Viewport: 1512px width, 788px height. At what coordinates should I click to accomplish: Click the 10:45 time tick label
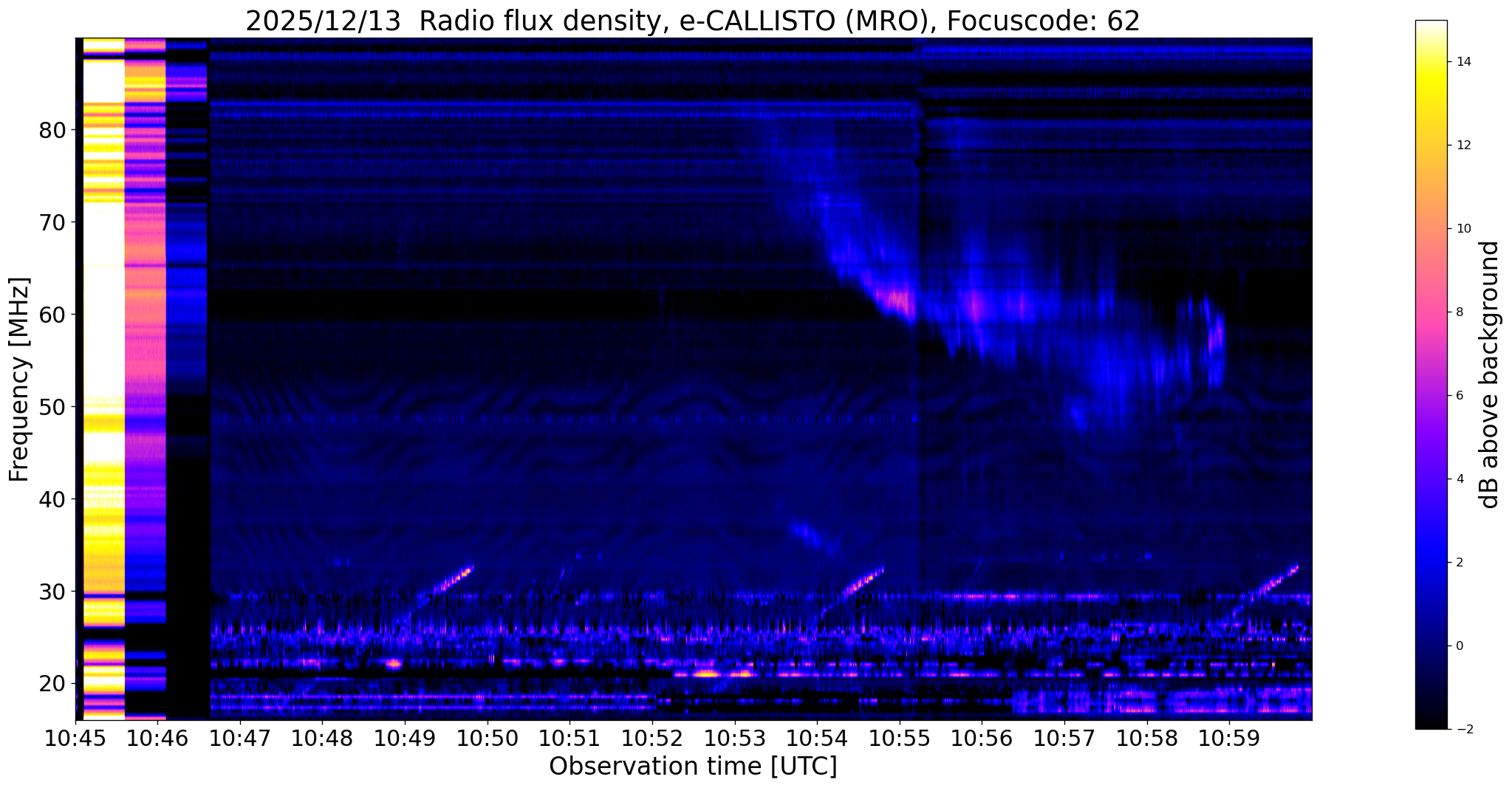click(x=75, y=739)
